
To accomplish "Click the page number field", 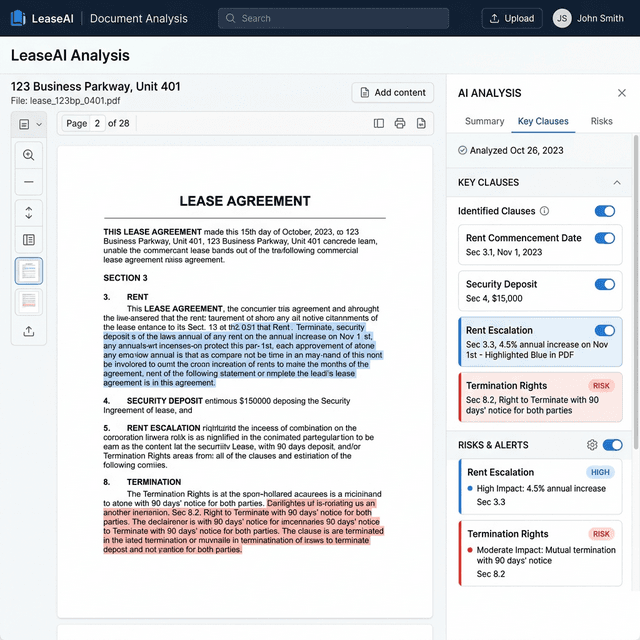I will 98,123.
